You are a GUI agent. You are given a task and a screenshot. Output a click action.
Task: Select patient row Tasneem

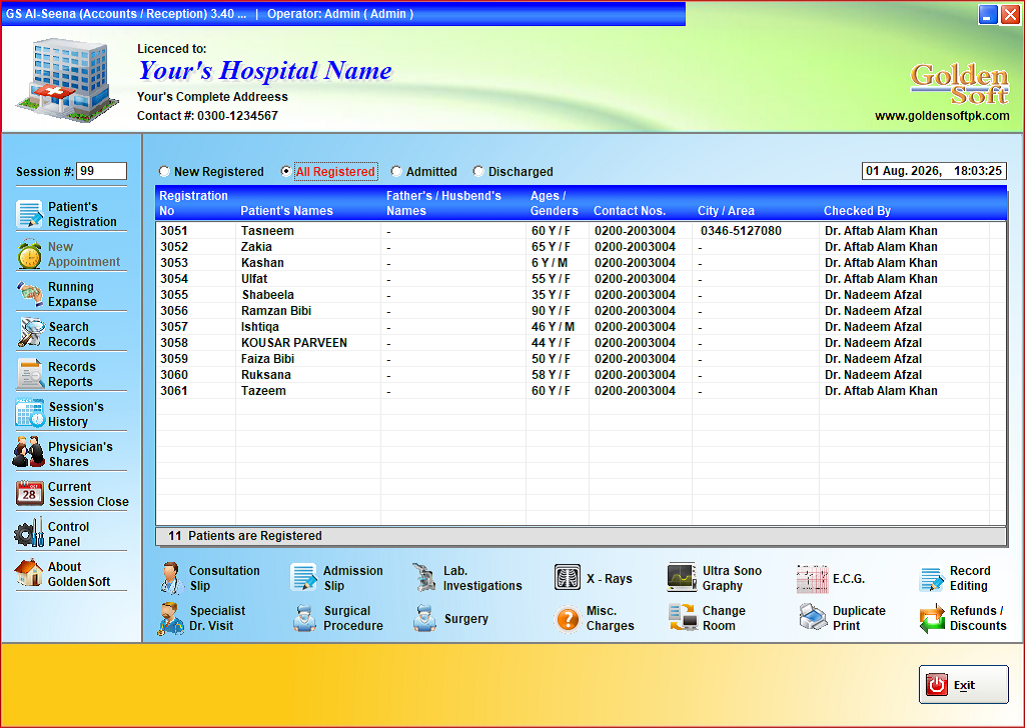click(580, 231)
